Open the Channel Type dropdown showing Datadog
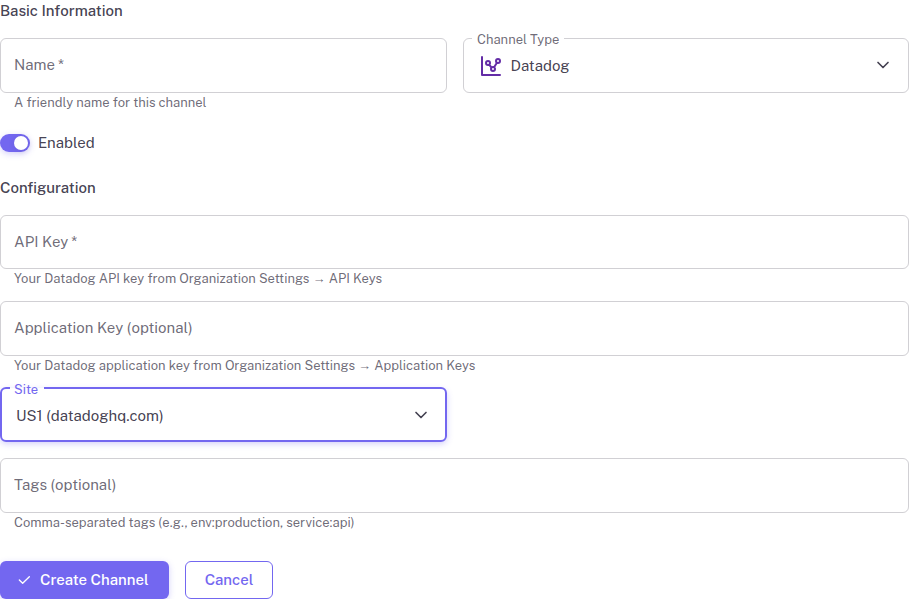Viewport: 909px width, 599px height. click(686, 65)
